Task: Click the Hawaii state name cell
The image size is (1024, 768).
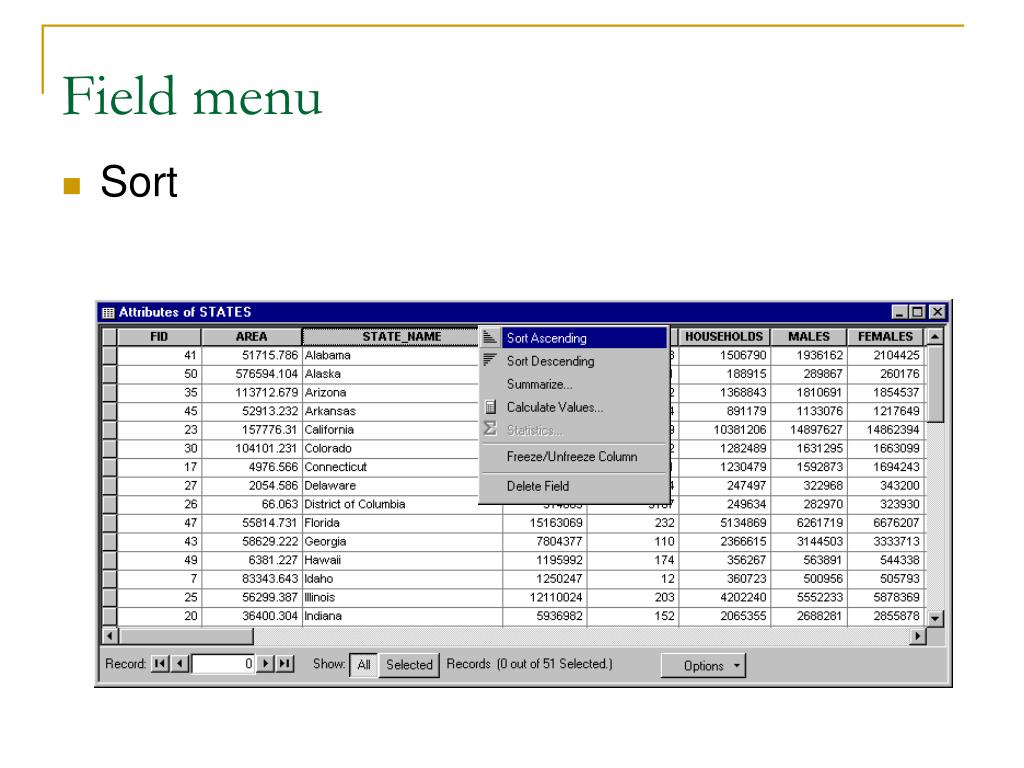Action: pyautogui.click(x=402, y=560)
